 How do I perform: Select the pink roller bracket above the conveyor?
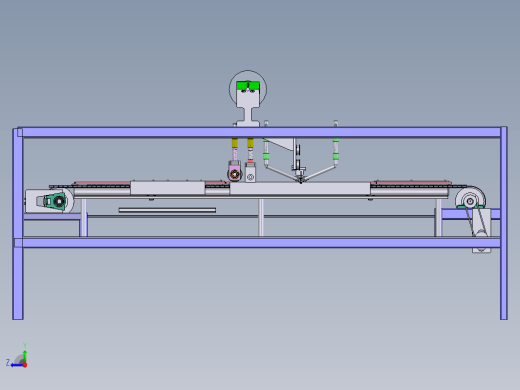[x=234, y=171]
